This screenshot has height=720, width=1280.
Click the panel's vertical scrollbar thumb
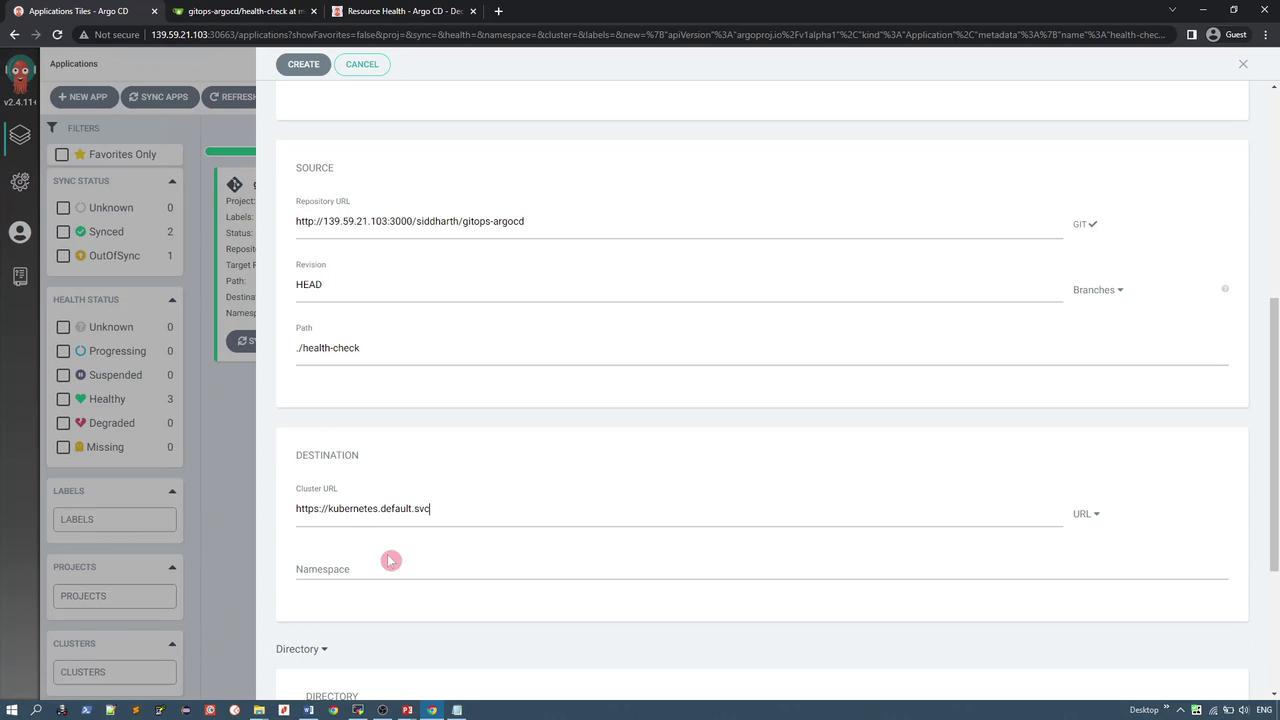(1274, 435)
